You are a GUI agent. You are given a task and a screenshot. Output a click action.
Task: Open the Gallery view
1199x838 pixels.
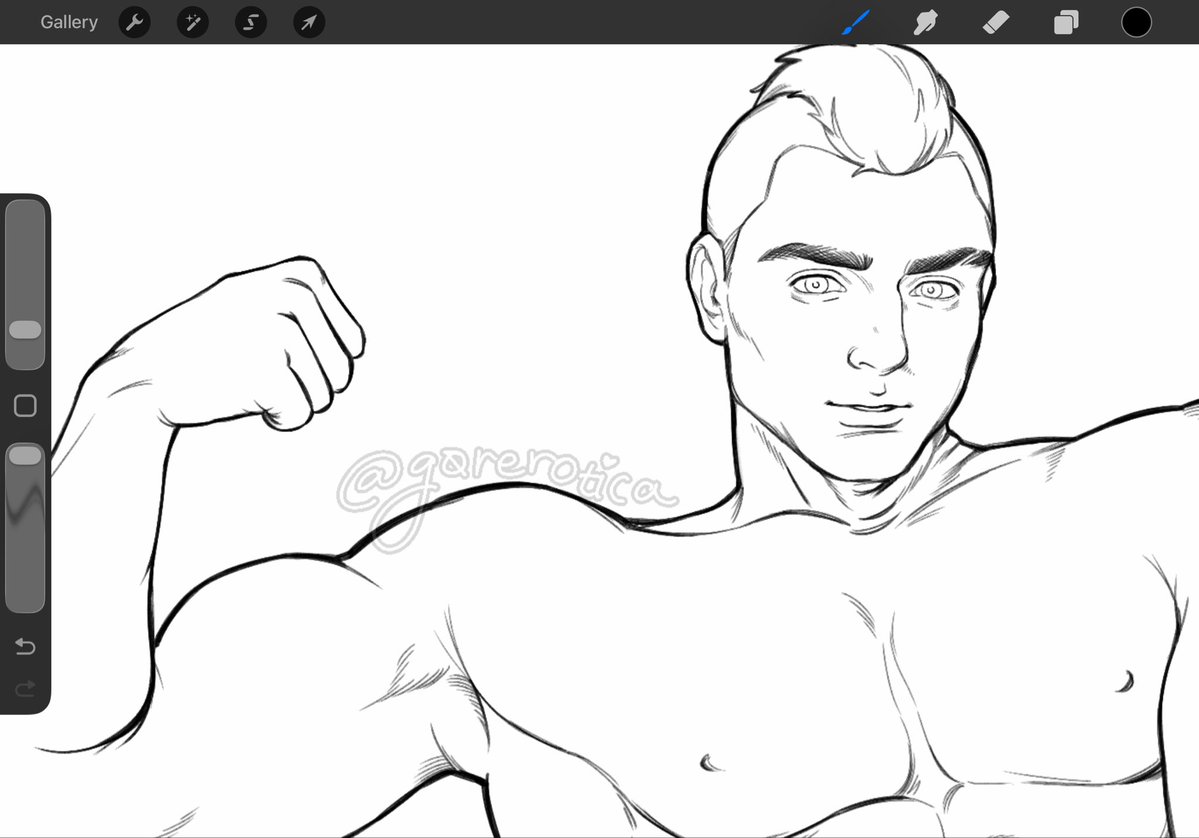[x=69, y=22]
